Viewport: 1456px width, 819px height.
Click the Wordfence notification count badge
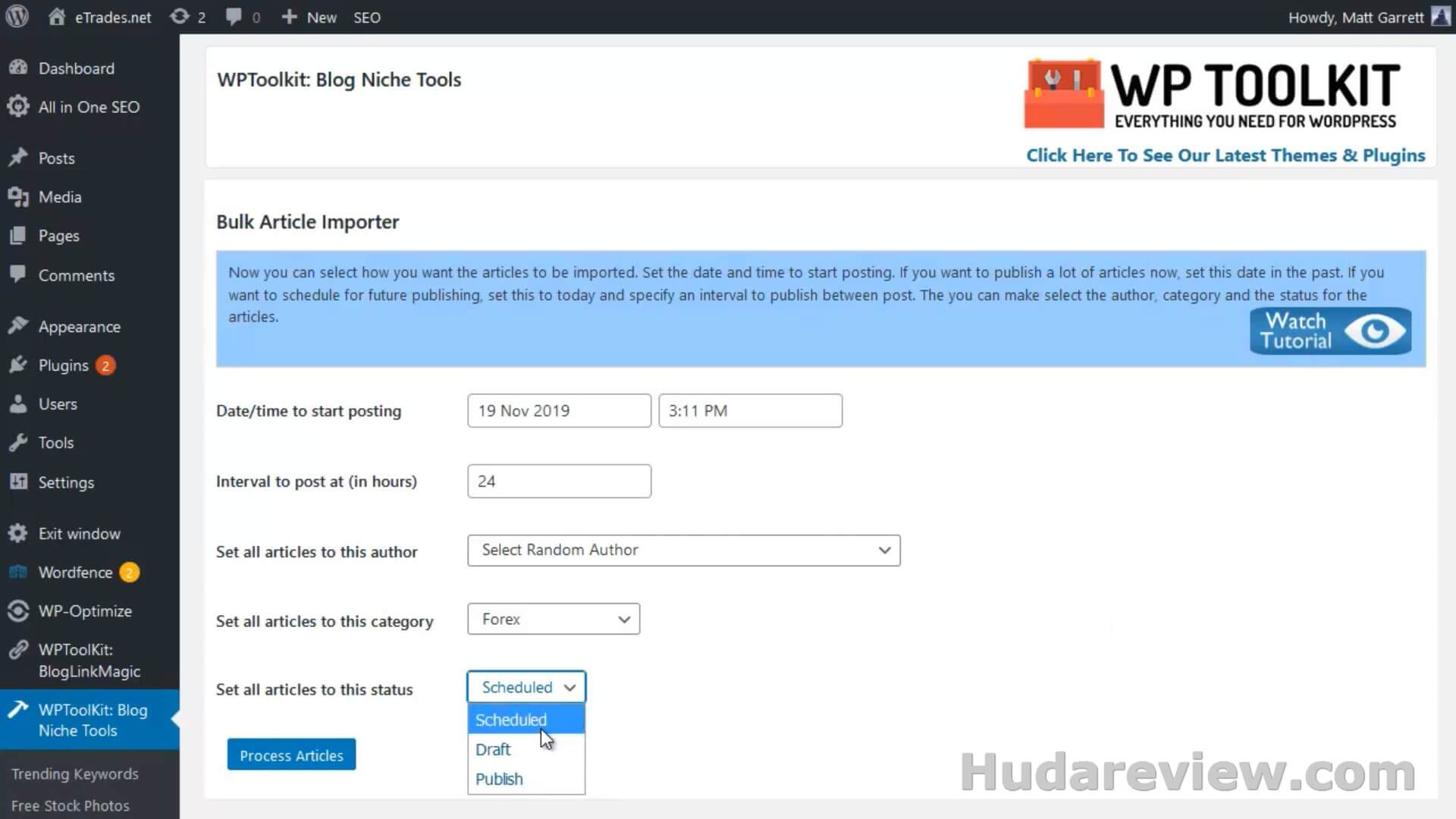129,573
